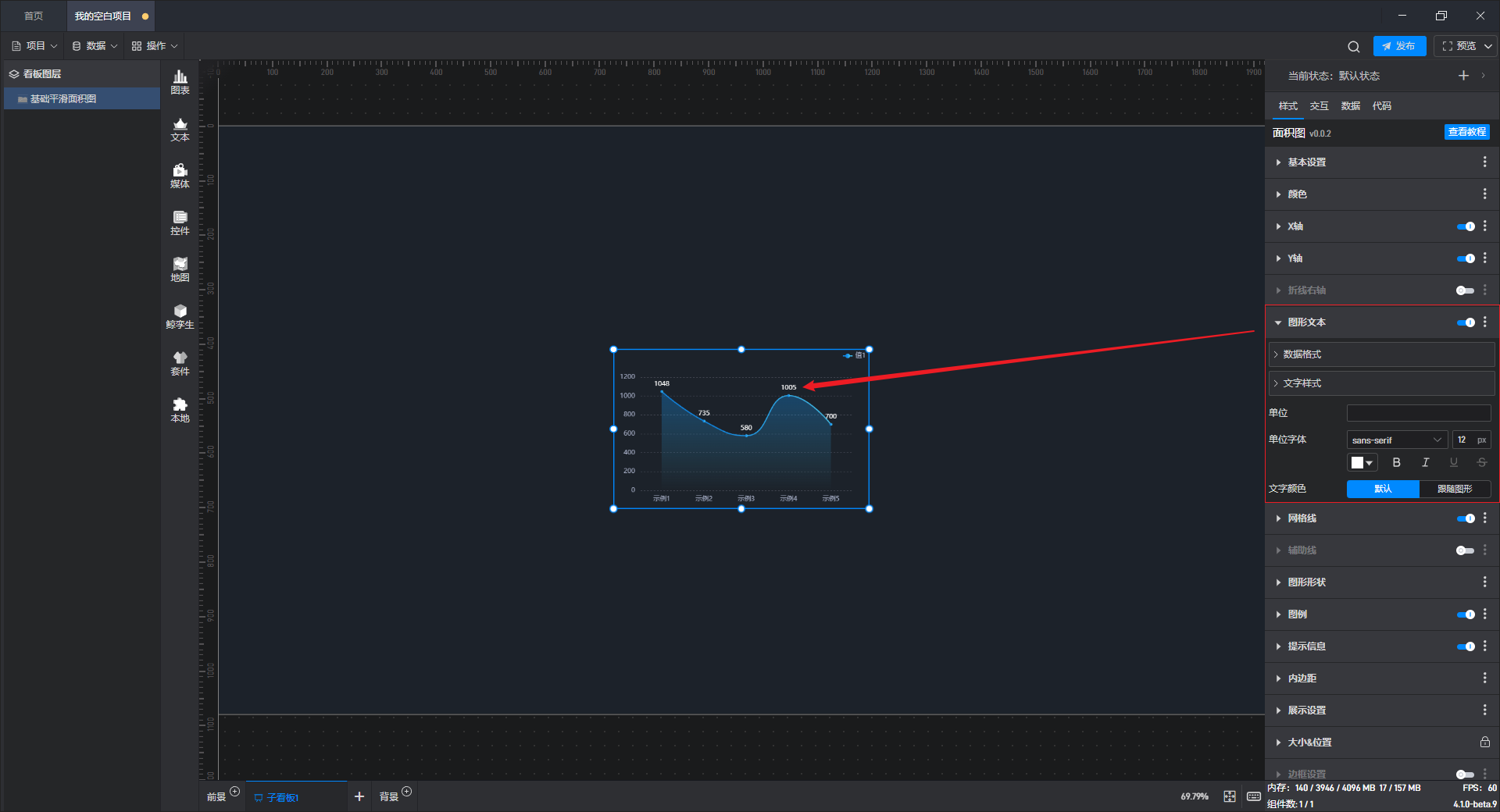This screenshot has width=1500, height=812.
Task: Click the plus icon next to 前景
Action: pyautogui.click(x=234, y=792)
